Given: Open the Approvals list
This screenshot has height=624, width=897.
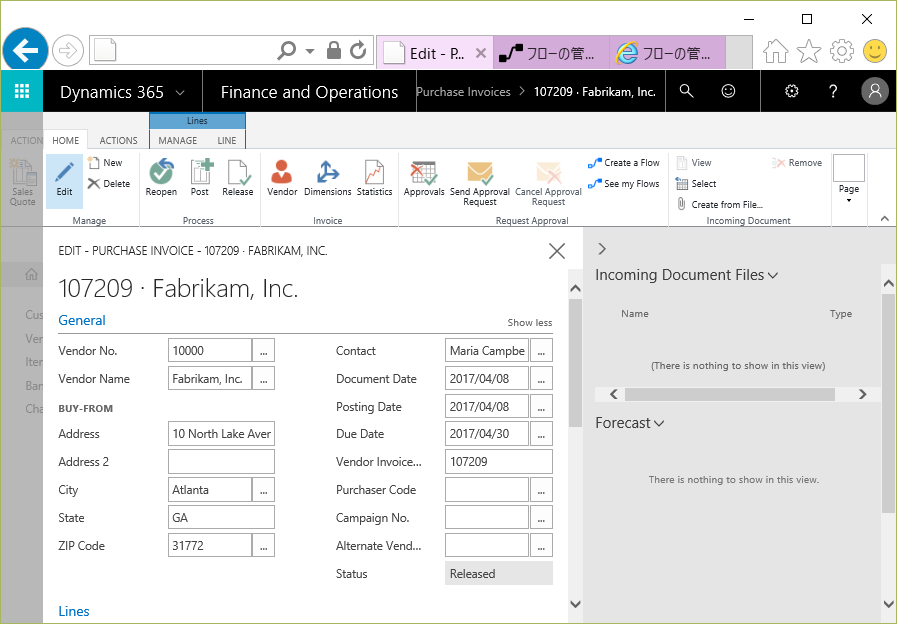Looking at the screenshot, I should point(424,178).
